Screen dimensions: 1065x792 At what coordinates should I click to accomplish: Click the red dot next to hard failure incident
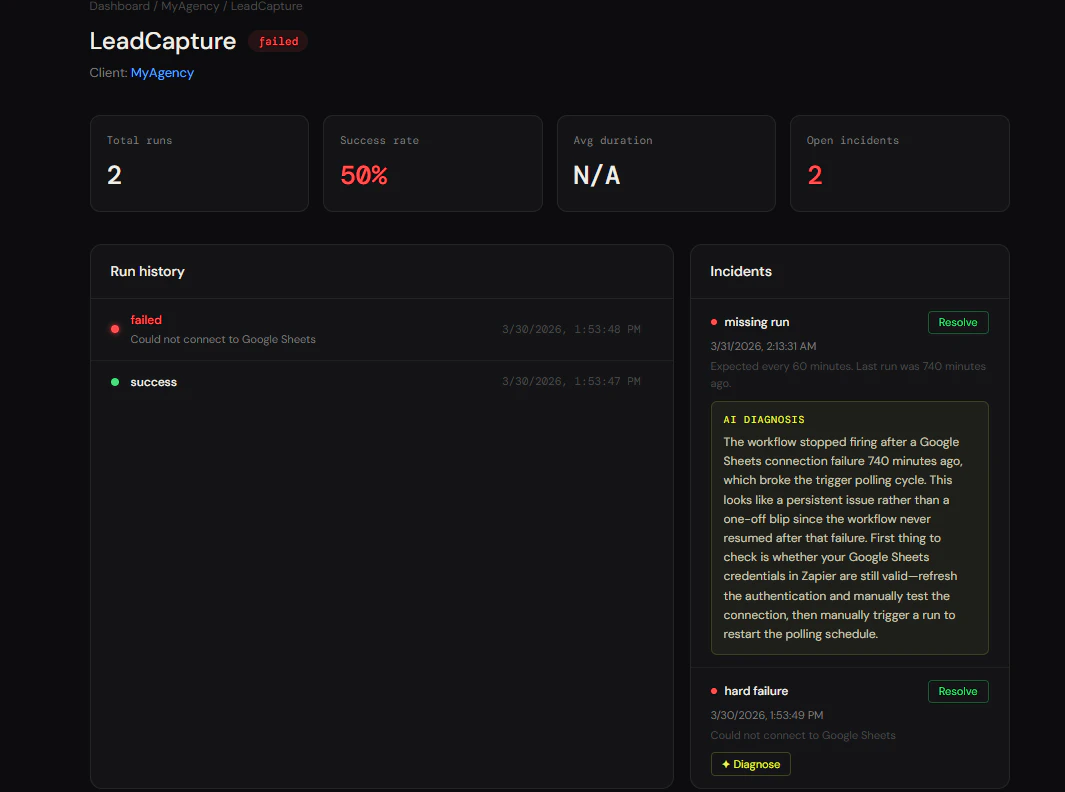(713, 690)
